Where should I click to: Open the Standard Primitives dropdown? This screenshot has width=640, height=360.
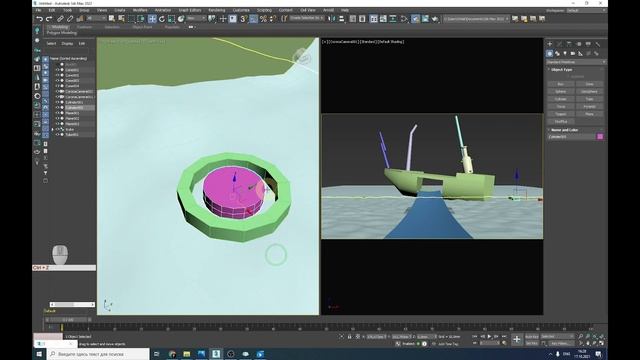pyautogui.click(x=576, y=62)
